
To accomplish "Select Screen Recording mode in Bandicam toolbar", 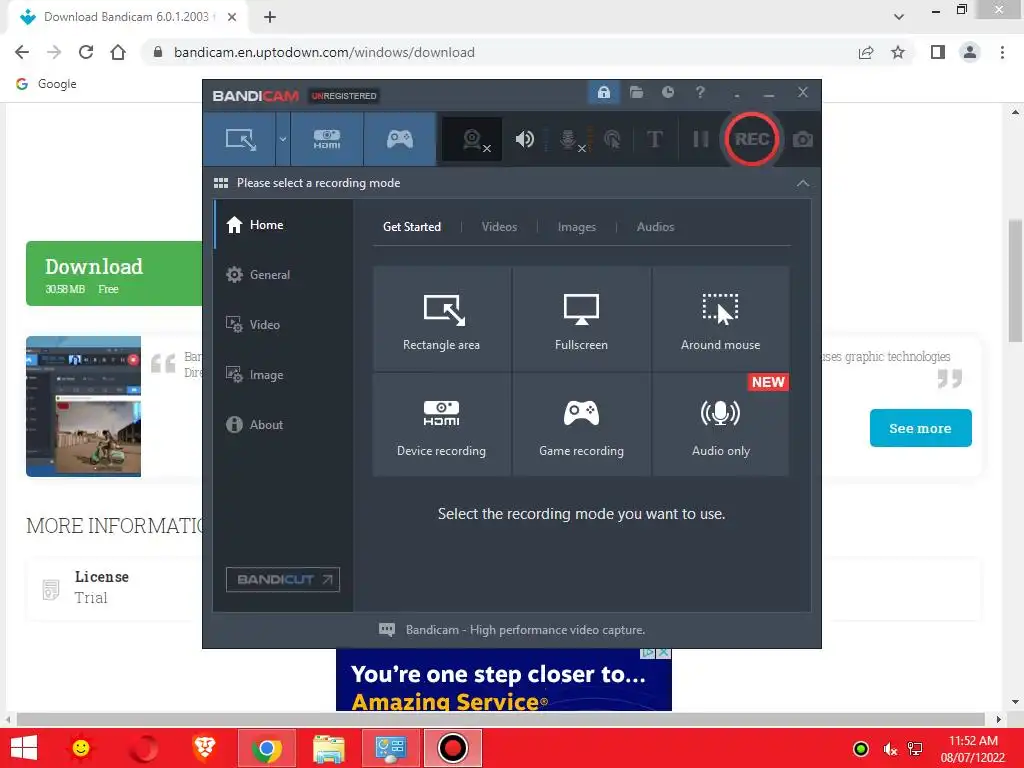I will [240, 139].
